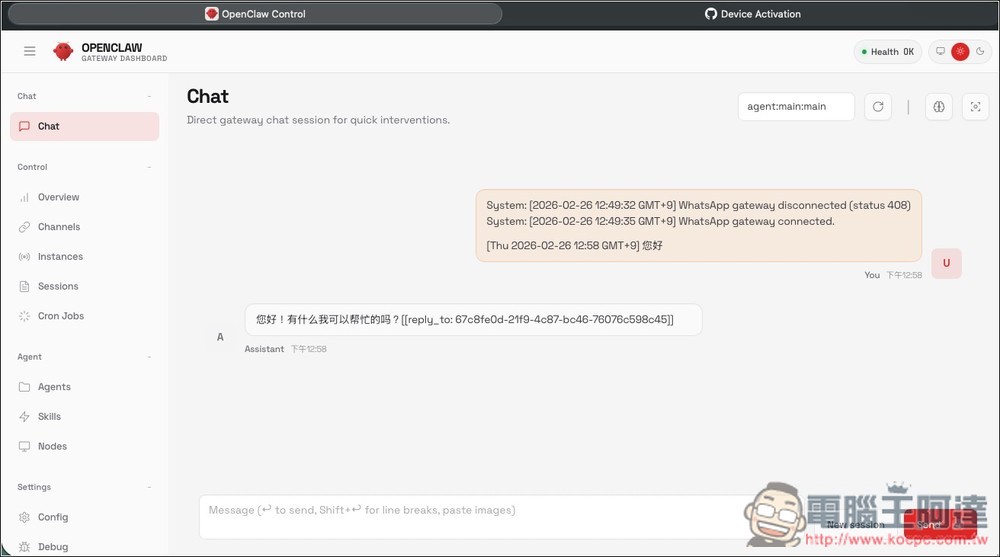Select the light theme sun icon
The image size is (1000, 557).
[x=960, y=51]
